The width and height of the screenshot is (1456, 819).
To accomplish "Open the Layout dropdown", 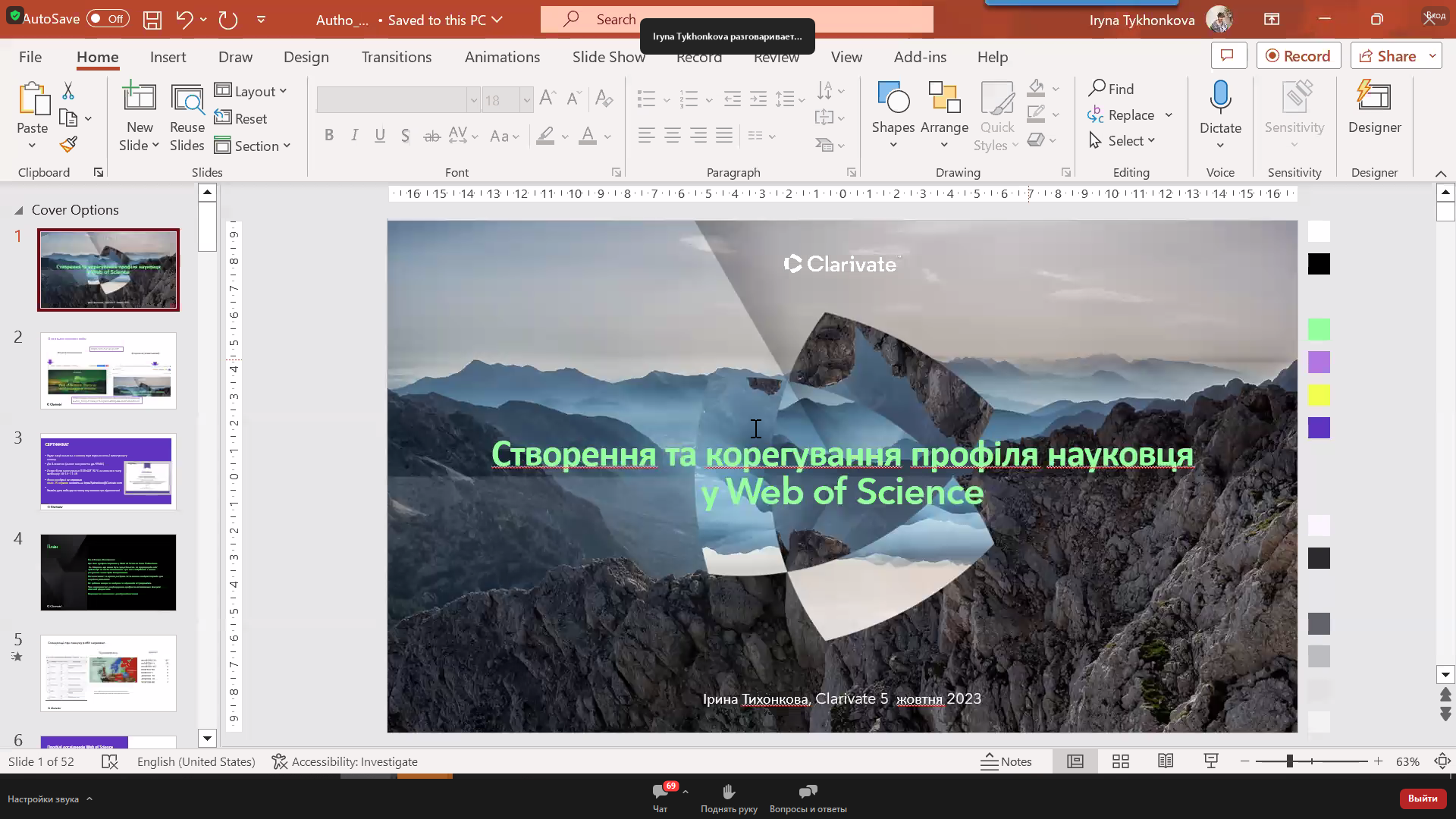I will [251, 91].
